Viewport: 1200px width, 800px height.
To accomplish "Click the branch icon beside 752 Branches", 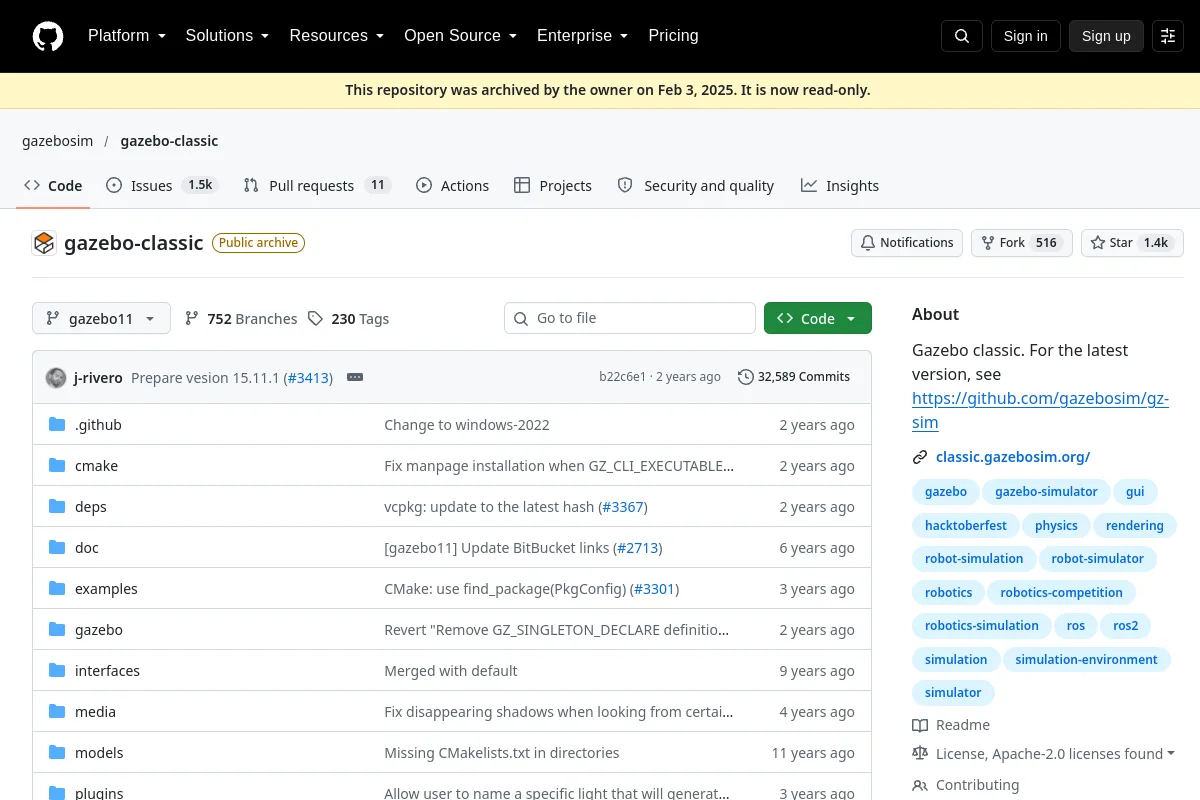I will [x=192, y=319].
